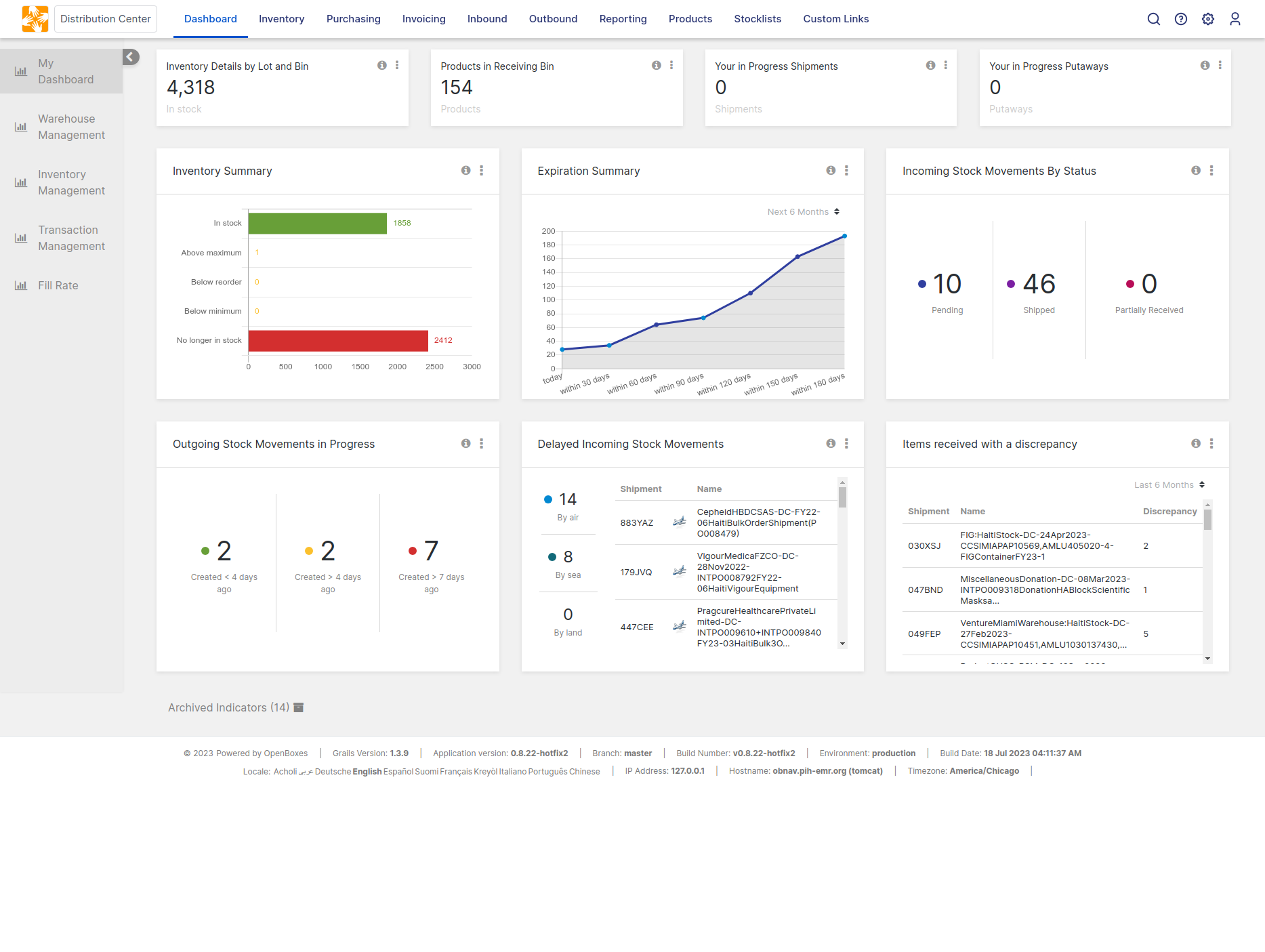Open the Reporting menu

coord(623,19)
